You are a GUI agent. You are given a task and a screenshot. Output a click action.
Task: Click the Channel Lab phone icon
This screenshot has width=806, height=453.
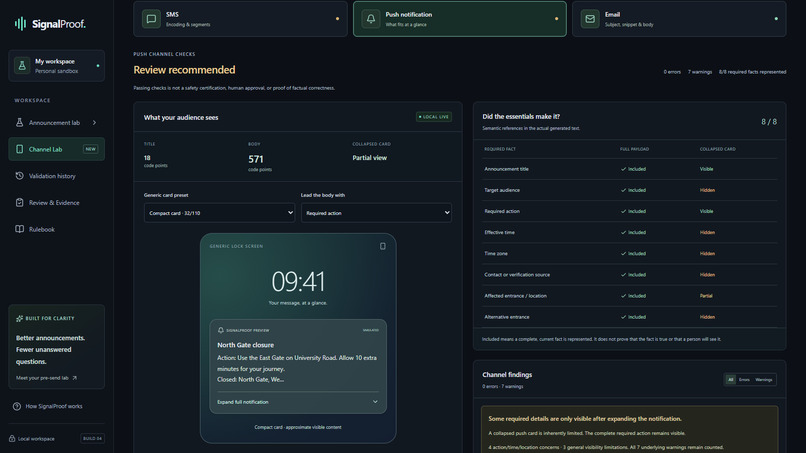[20, 149]
